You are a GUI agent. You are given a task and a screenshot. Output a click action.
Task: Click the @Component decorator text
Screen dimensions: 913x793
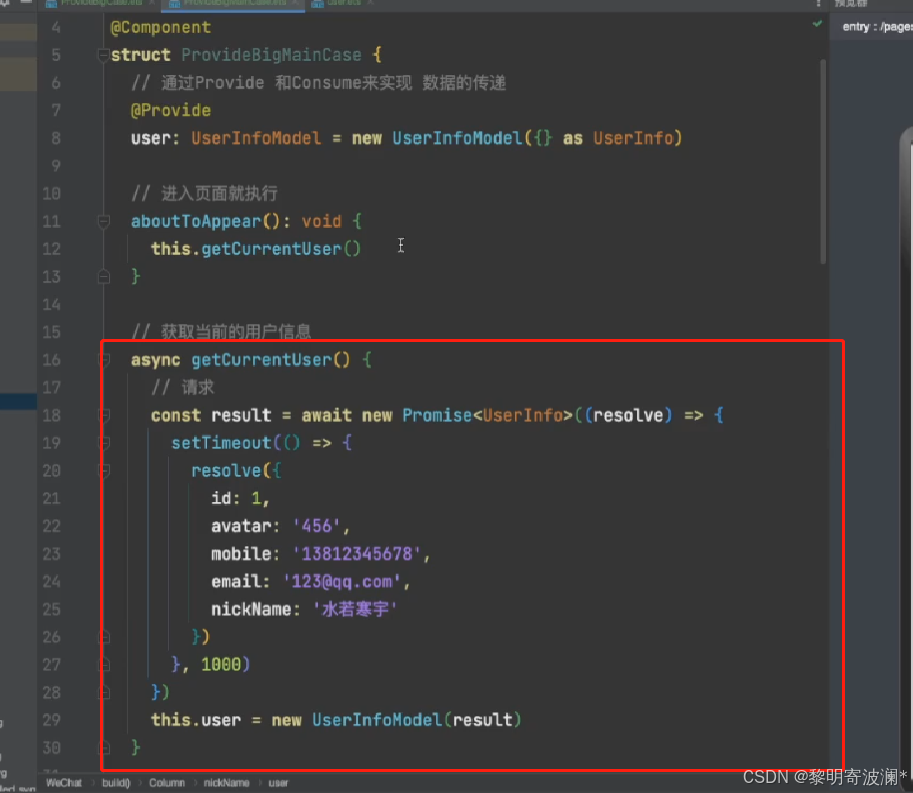(161, 27)
